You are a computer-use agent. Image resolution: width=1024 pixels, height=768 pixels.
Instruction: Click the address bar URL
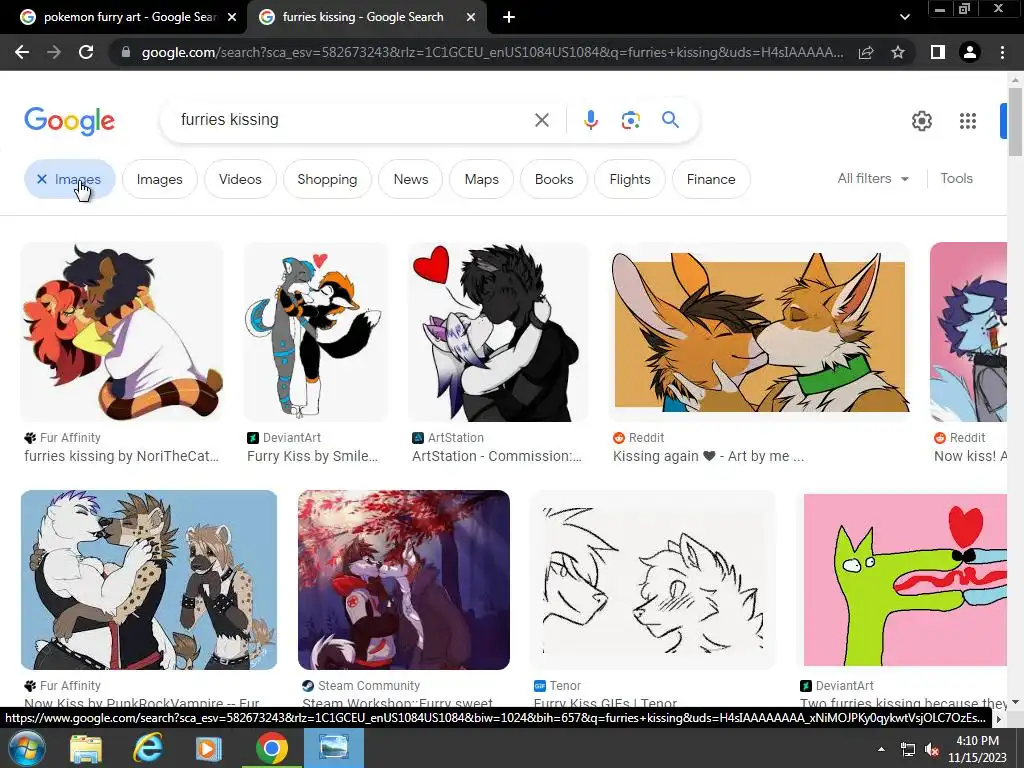point(492,52)
